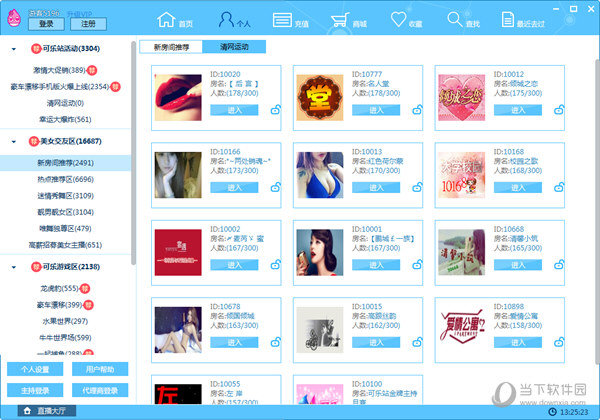Click 主持登录 host login button
The width and height of the screenshot is (600, 420).
coord(35,390)
